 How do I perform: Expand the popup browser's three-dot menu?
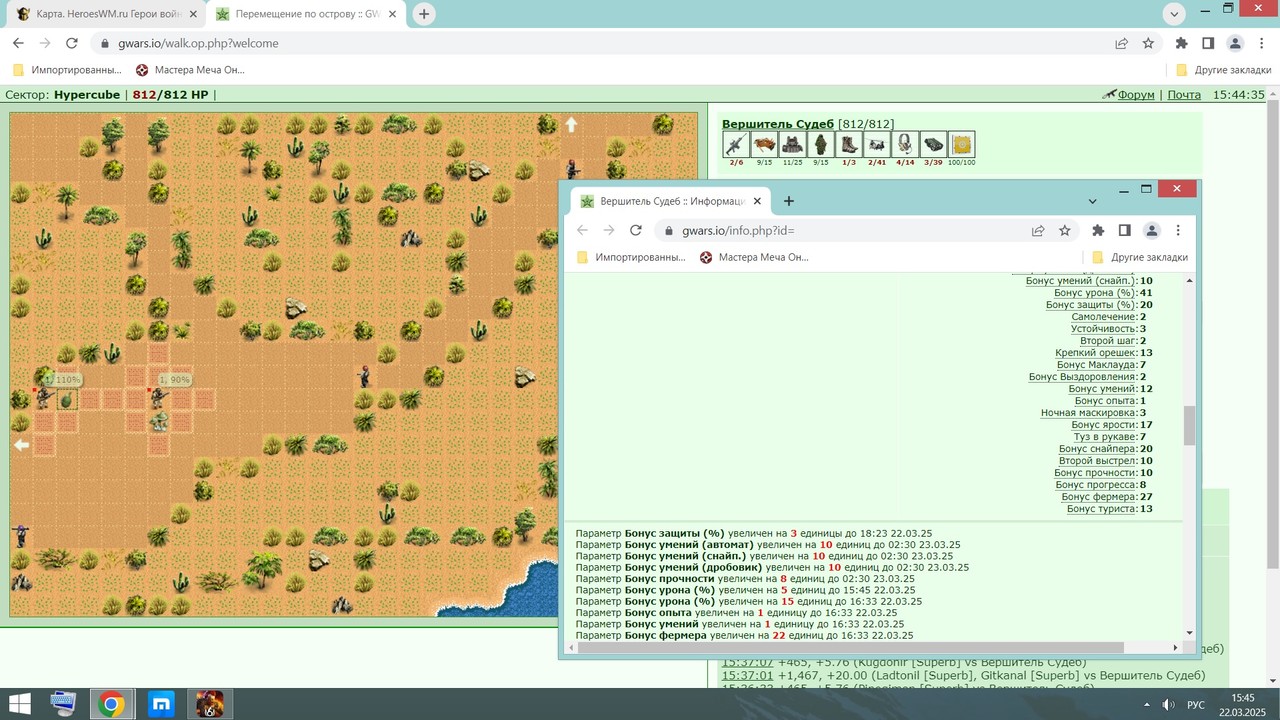[x=1178, y=230]
